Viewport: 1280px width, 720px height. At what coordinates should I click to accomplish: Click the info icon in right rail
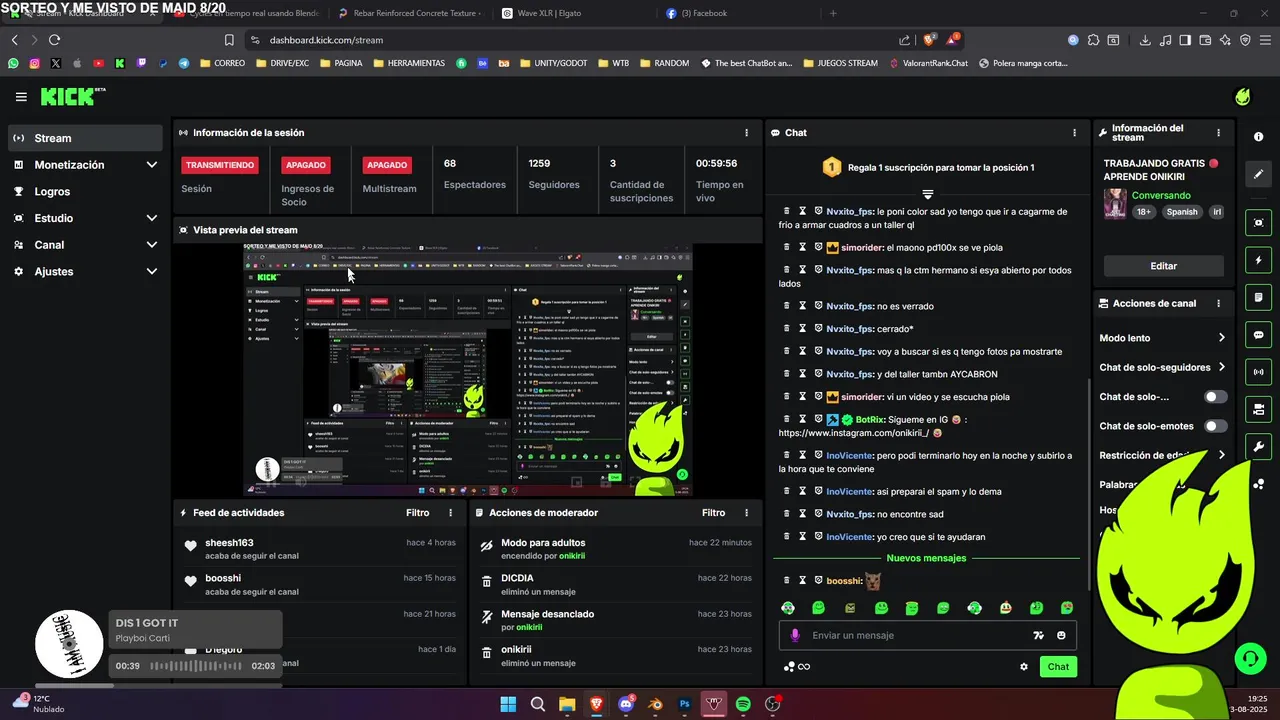click(x=1258, y=137)
